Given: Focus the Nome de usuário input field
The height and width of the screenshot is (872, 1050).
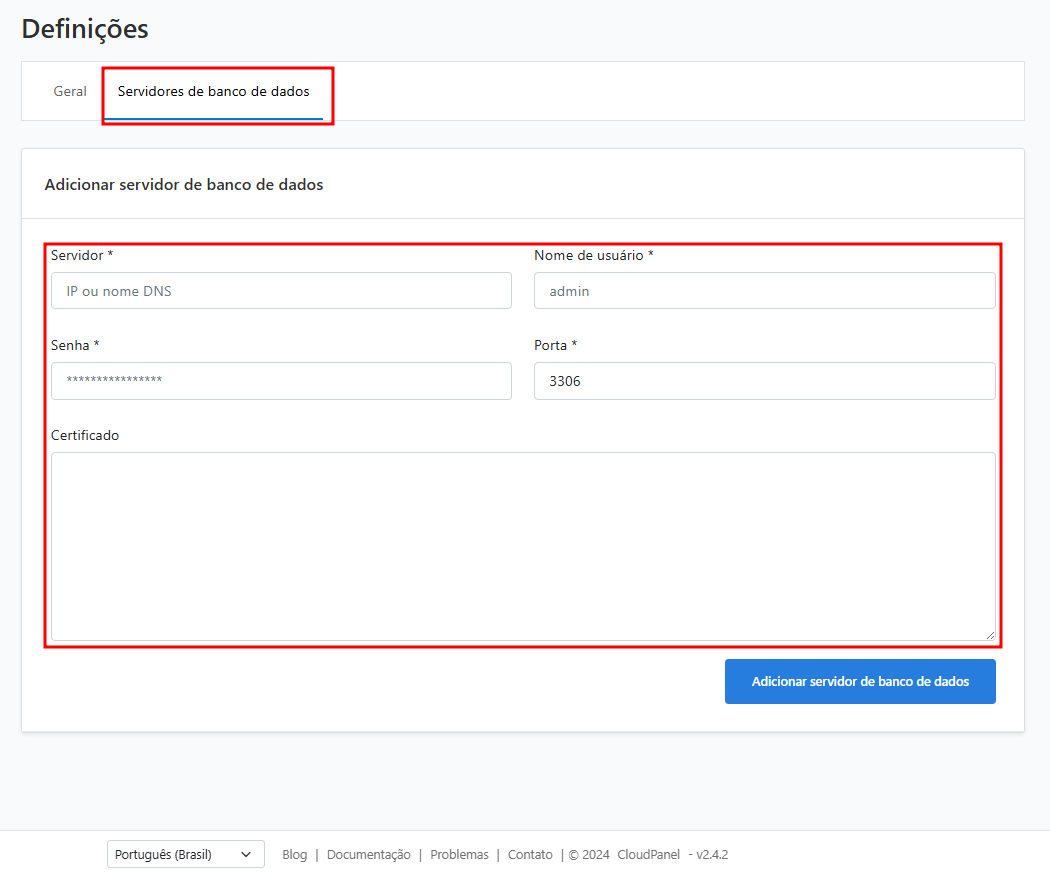Looking at the screenshot, I should click(764, 291).
